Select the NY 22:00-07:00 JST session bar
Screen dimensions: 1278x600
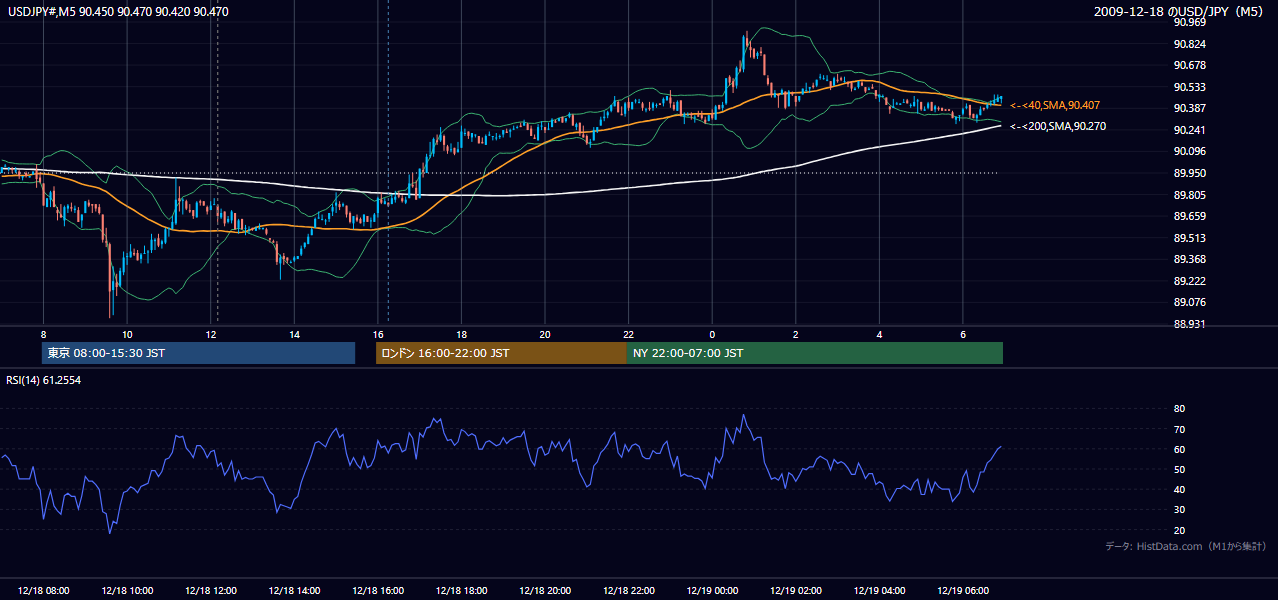coord(815,353)
